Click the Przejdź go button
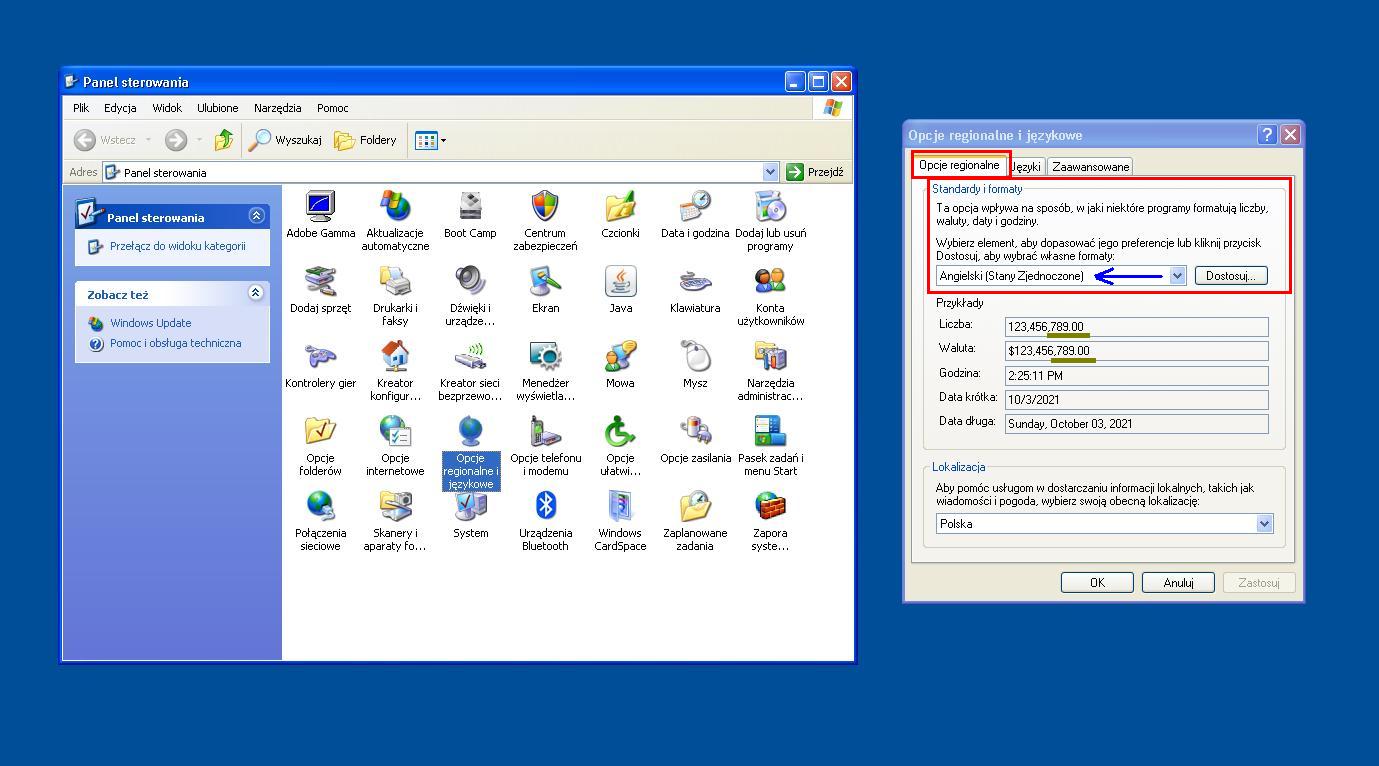 click(815, 172)
